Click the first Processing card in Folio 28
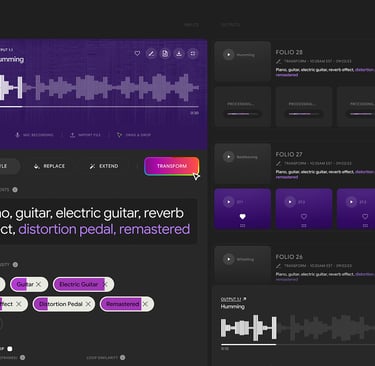Screen dimensions: 375x366 click(x=242, y=107)
